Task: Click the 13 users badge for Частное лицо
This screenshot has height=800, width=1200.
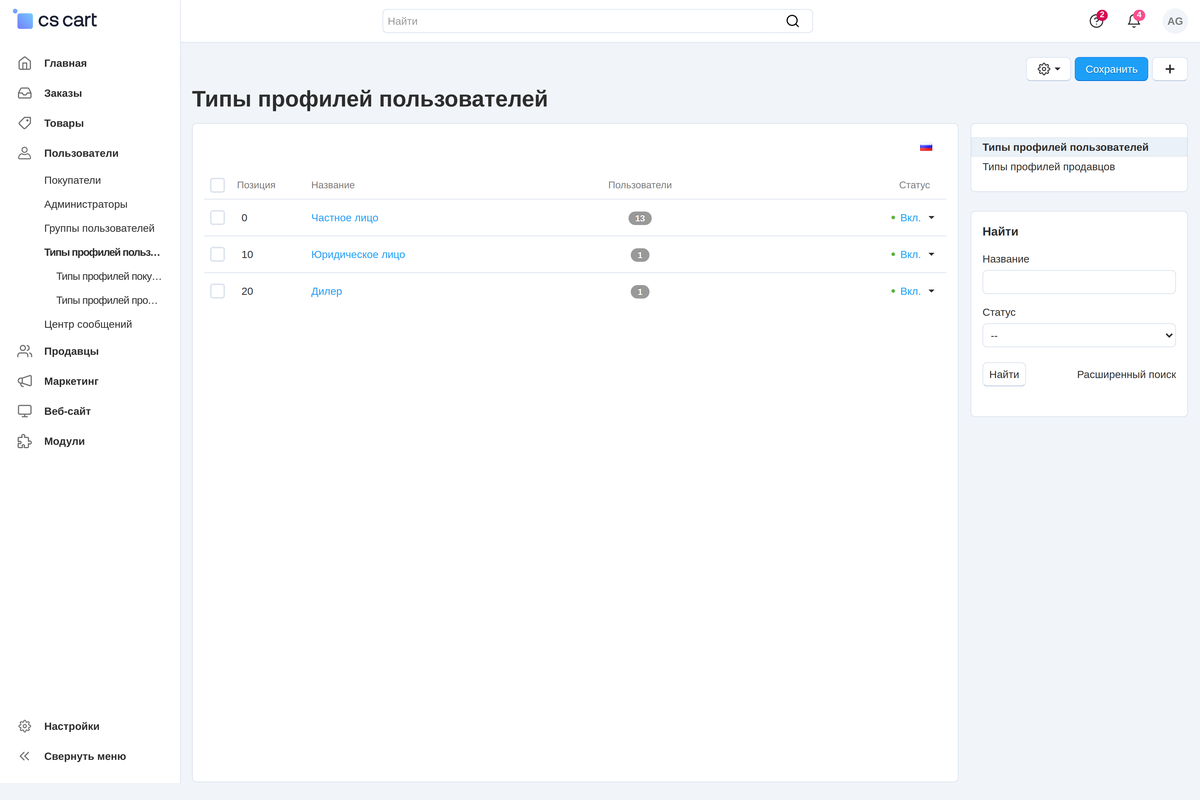Action: tap(640, 218)
